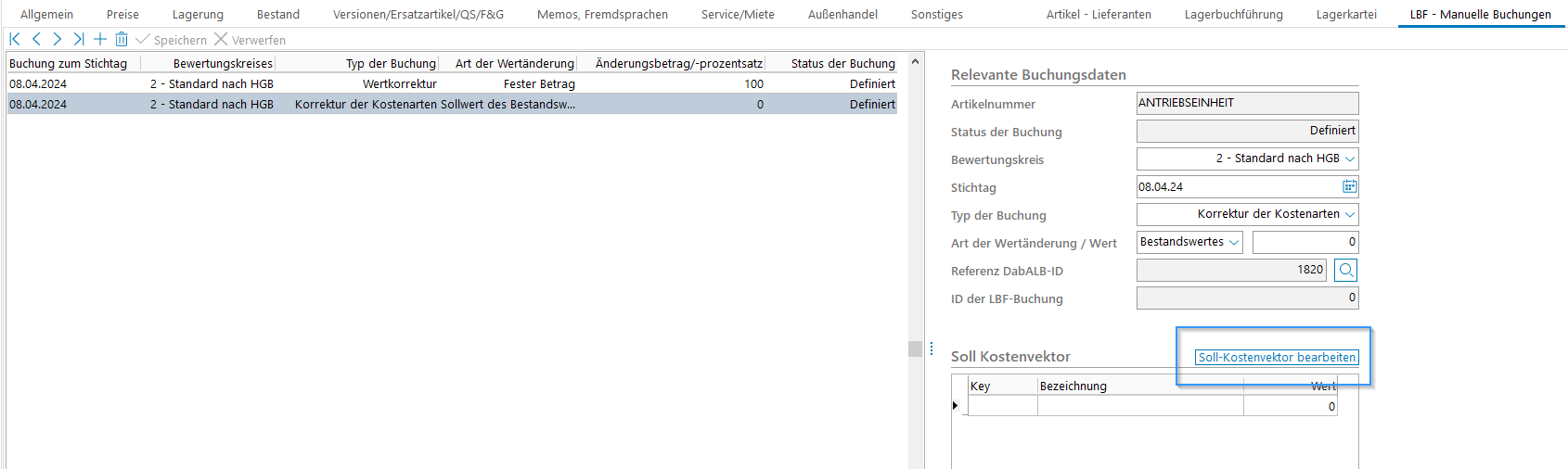Expand Bestandswertes dropdown

point(1234,242)
